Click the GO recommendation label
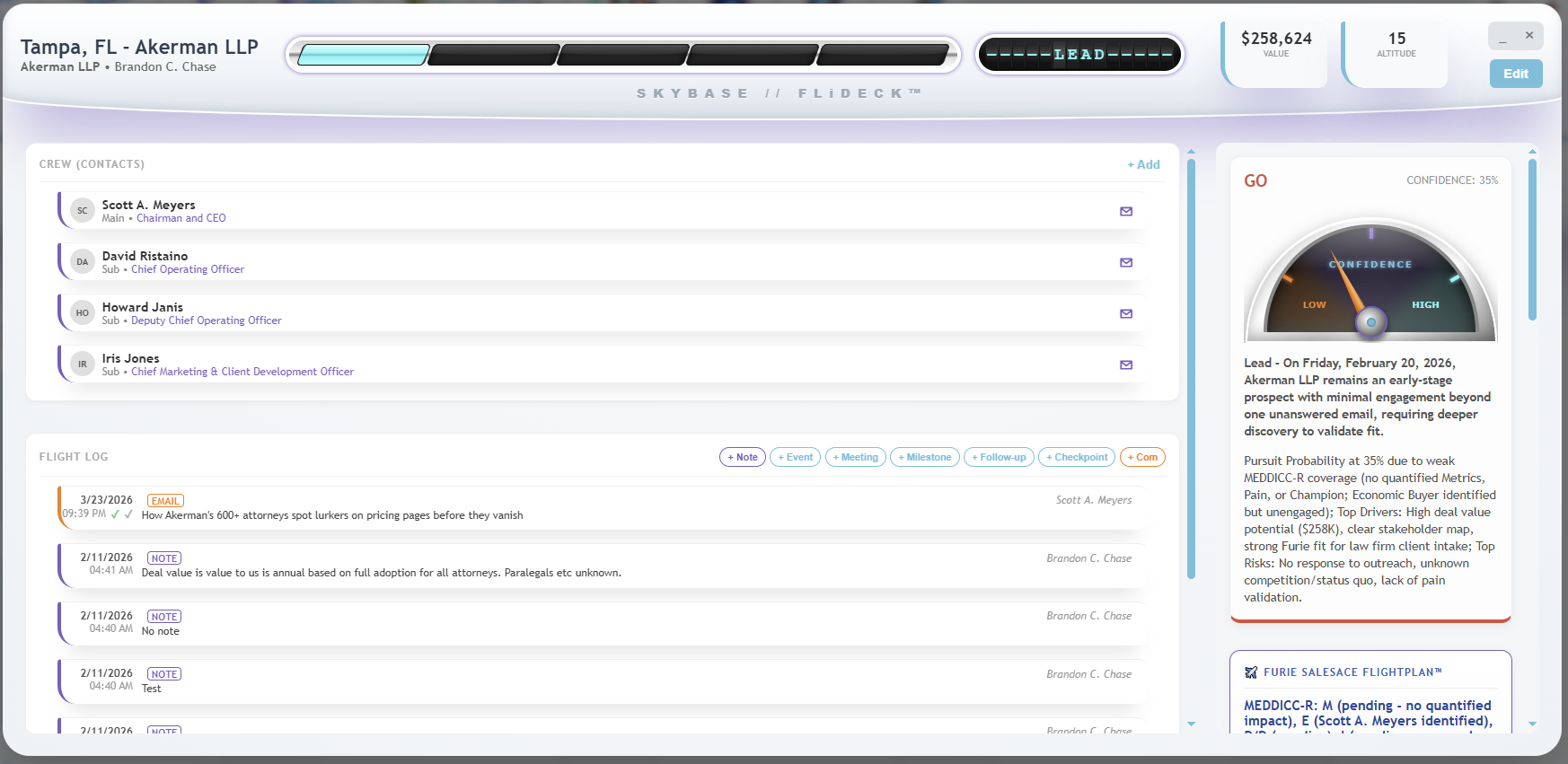This screenshot has width=1568, height=764. coord(1255,181)
